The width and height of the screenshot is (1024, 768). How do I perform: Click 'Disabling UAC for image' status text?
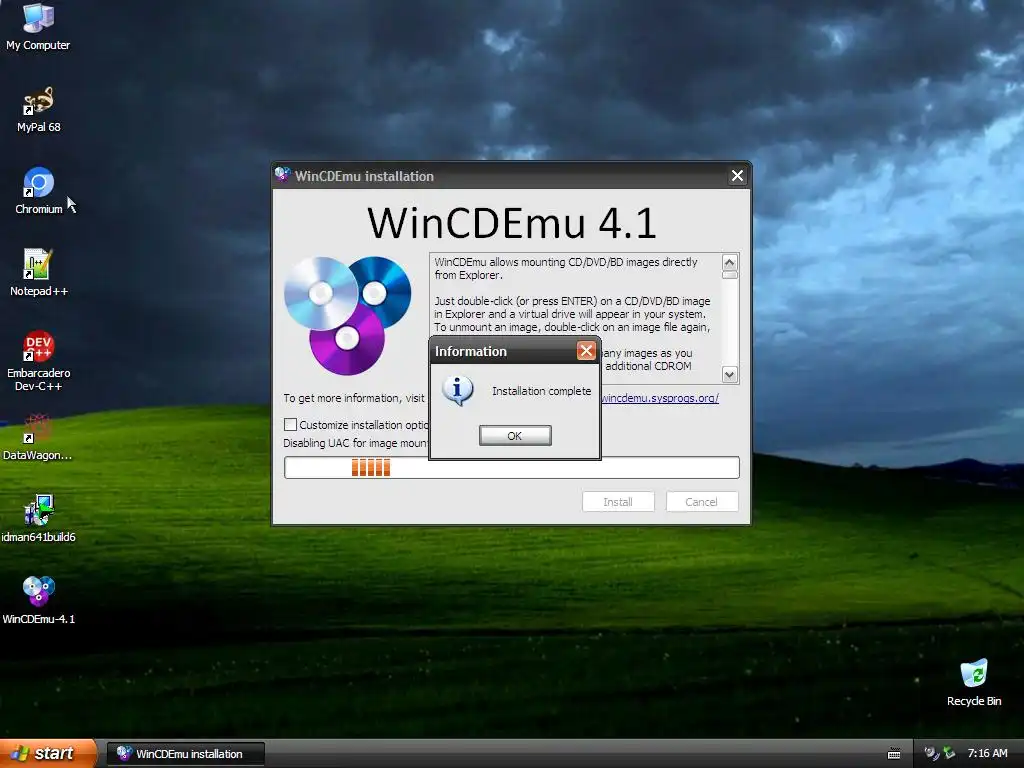click(x=356, y=443)
